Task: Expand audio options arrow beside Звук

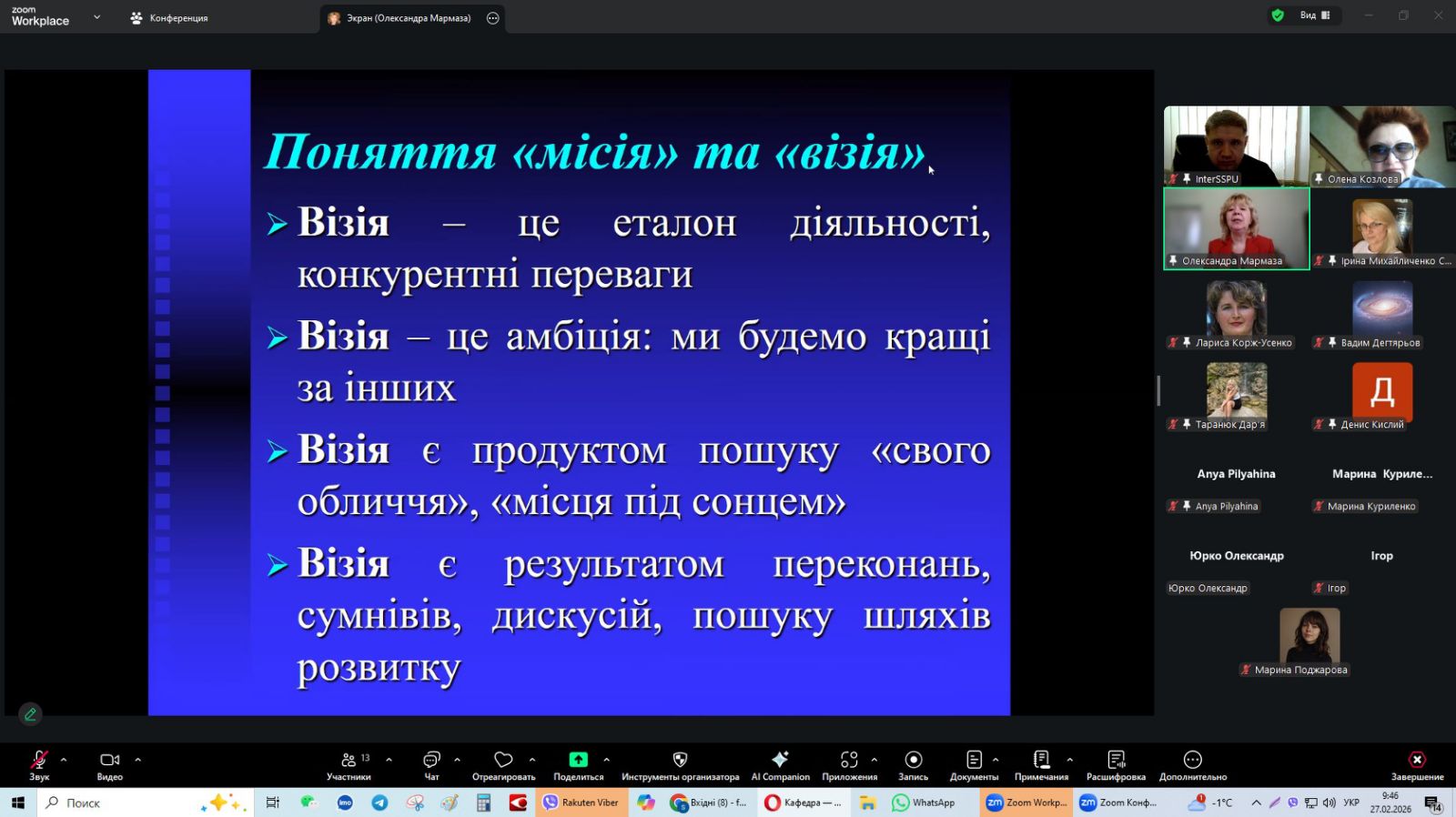Action: tap(64, 760)
